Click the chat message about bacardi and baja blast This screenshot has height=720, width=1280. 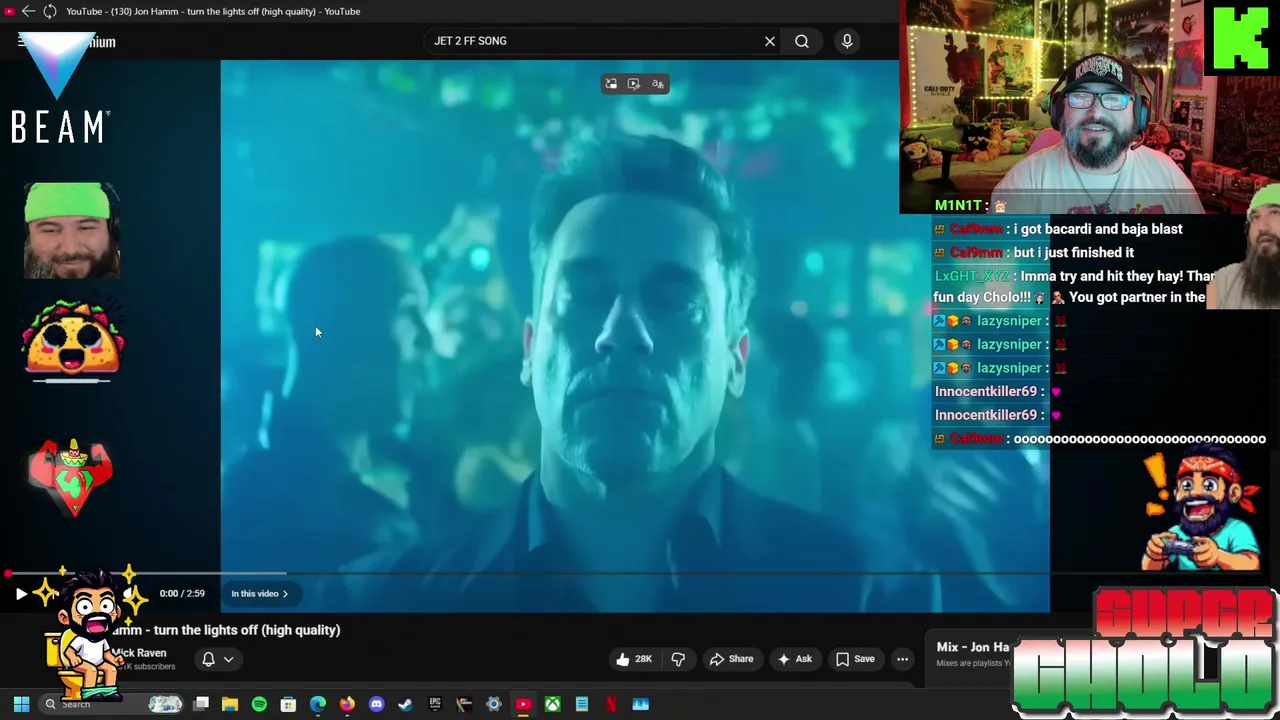coord(1058,229)
